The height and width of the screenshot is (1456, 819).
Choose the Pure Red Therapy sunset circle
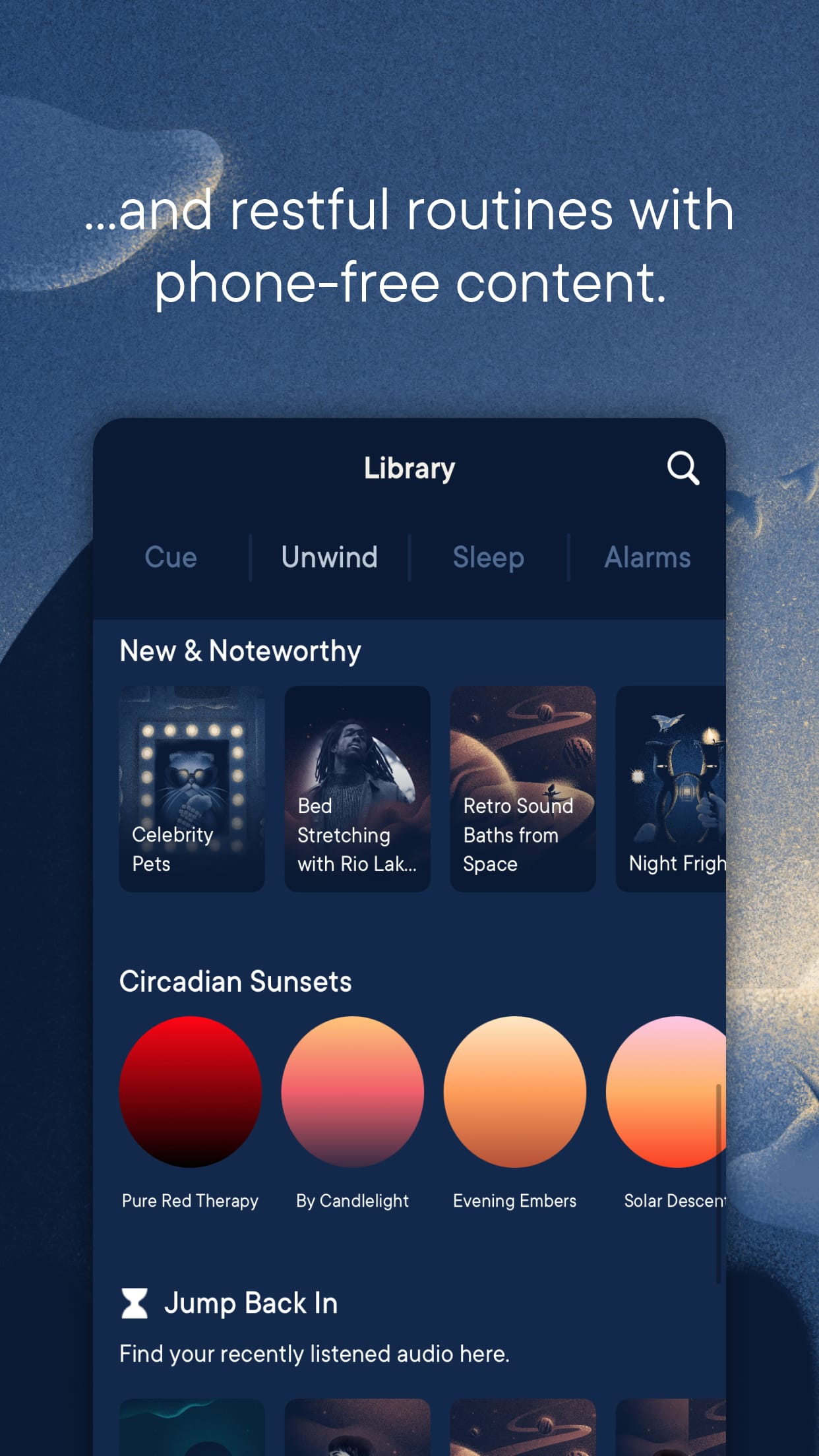(x=191, y=1092)
